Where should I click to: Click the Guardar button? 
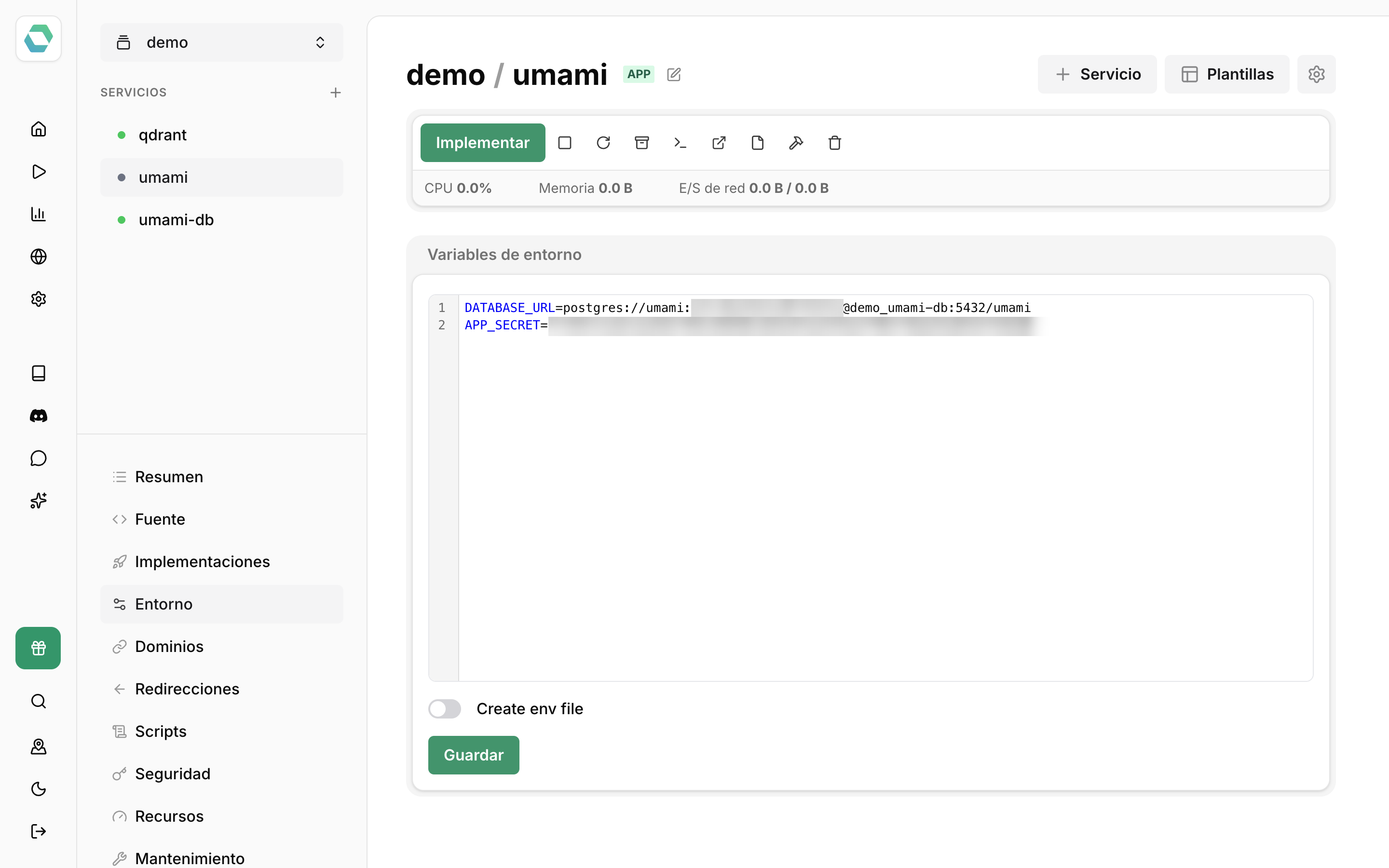[474, 755]
